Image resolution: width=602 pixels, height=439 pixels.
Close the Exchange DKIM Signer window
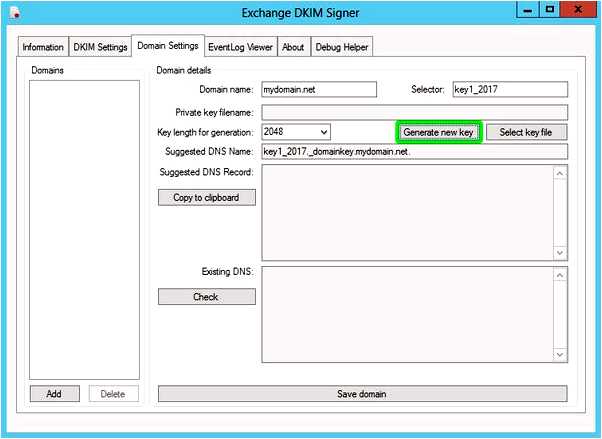point(578,10)
